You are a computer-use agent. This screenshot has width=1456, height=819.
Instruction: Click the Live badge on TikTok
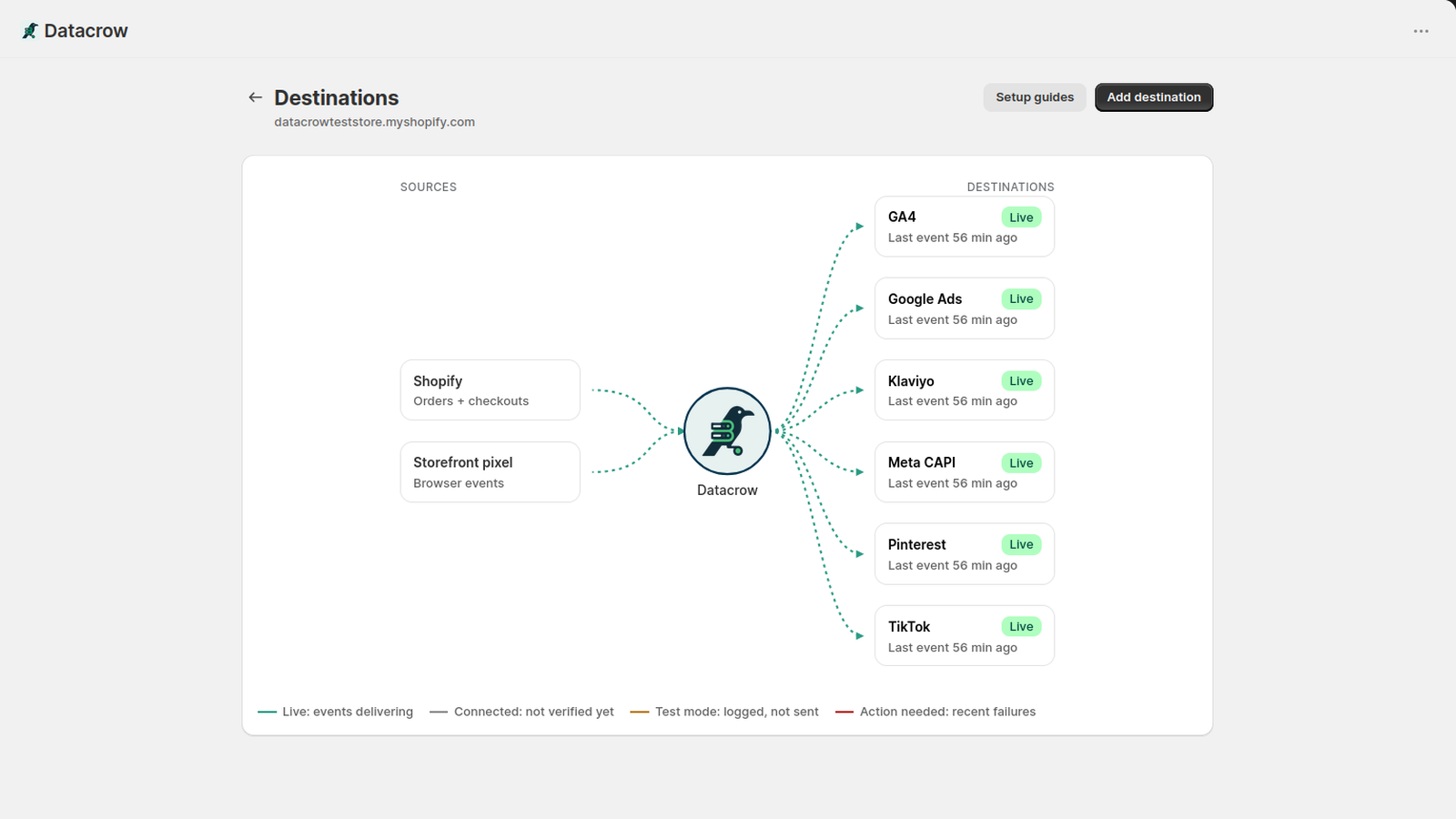click(1021, 627)
